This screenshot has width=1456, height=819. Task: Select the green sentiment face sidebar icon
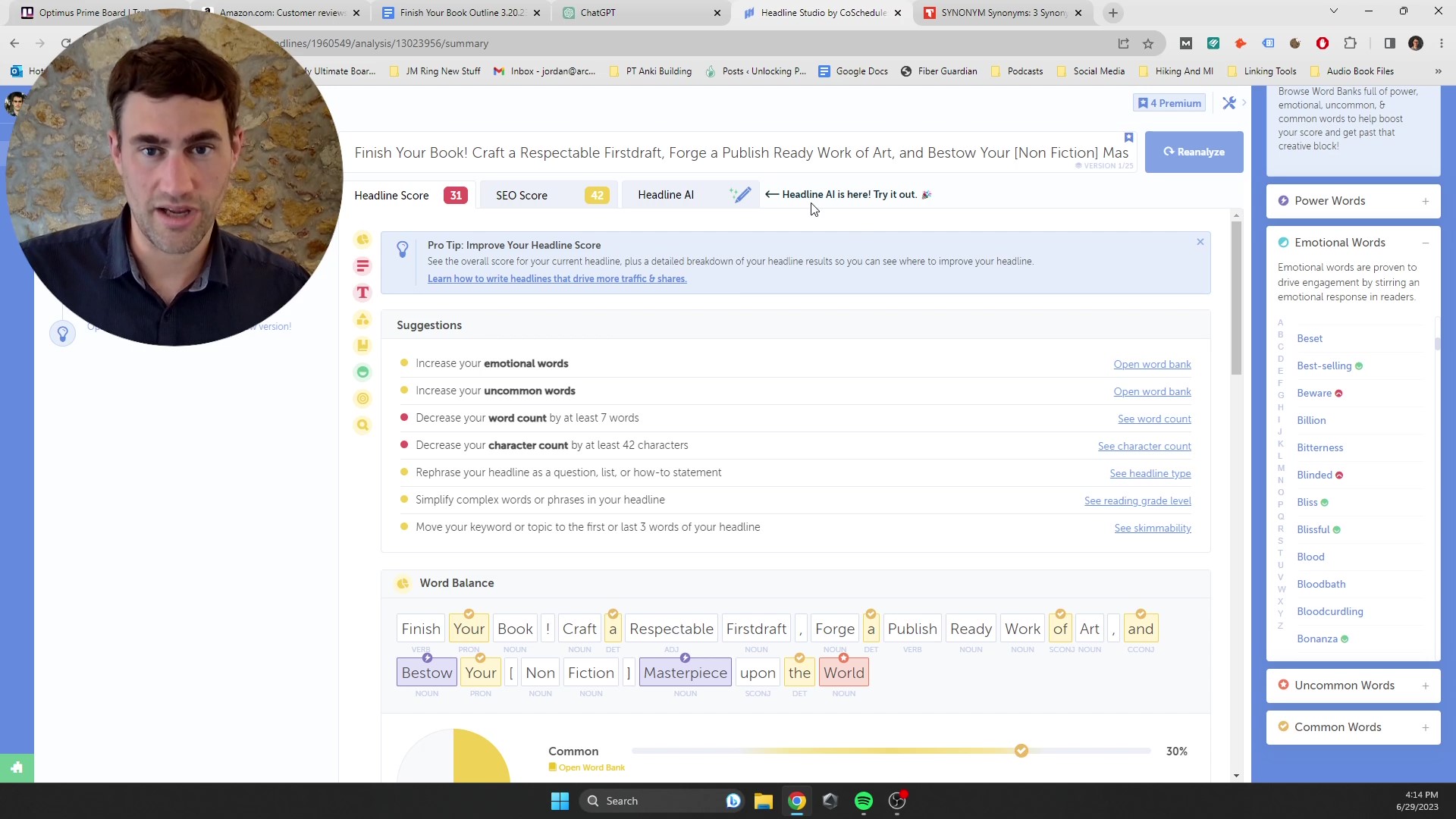362,372
